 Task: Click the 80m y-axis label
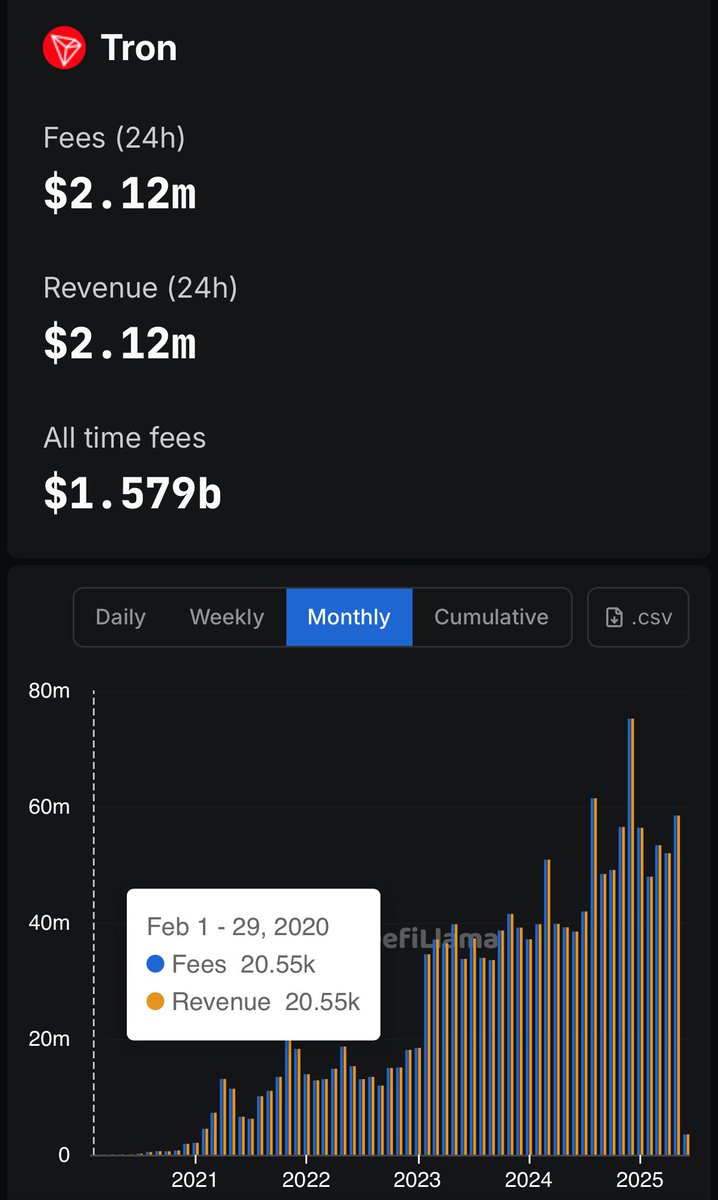[49, 691]
